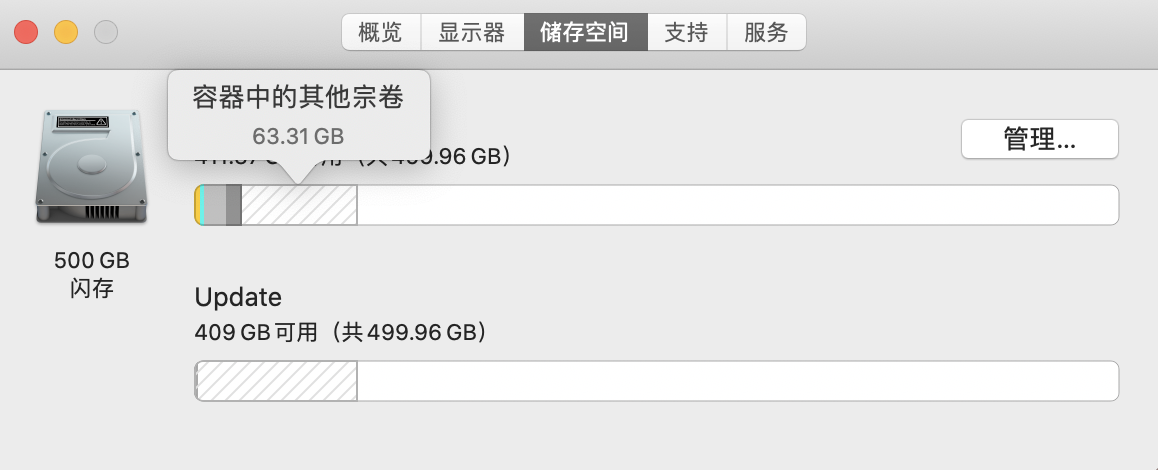Click the 500 GB 闪存 label
The width and height of the screenshot is (1158, 470).
[92, 274]
